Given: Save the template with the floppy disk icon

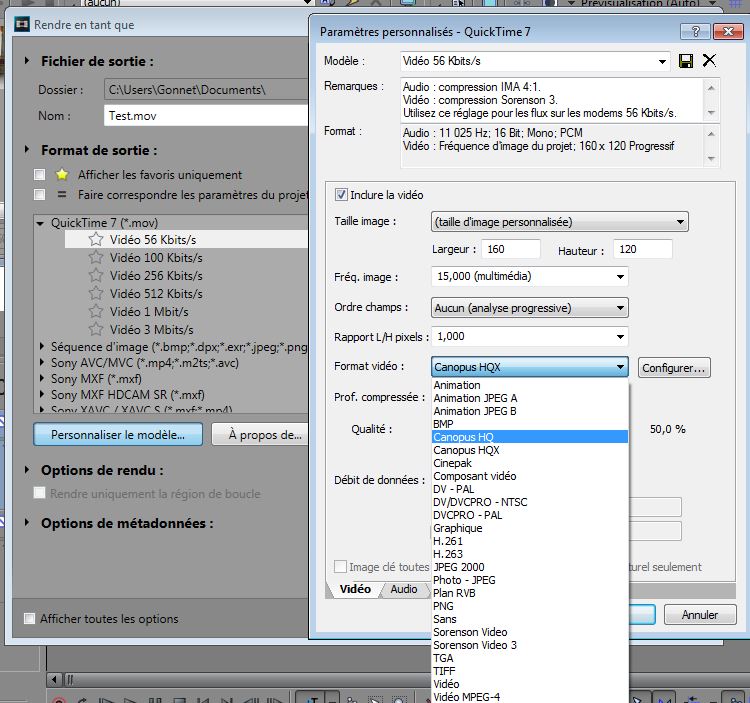Looking at the screenshot, I should point(686,61).
